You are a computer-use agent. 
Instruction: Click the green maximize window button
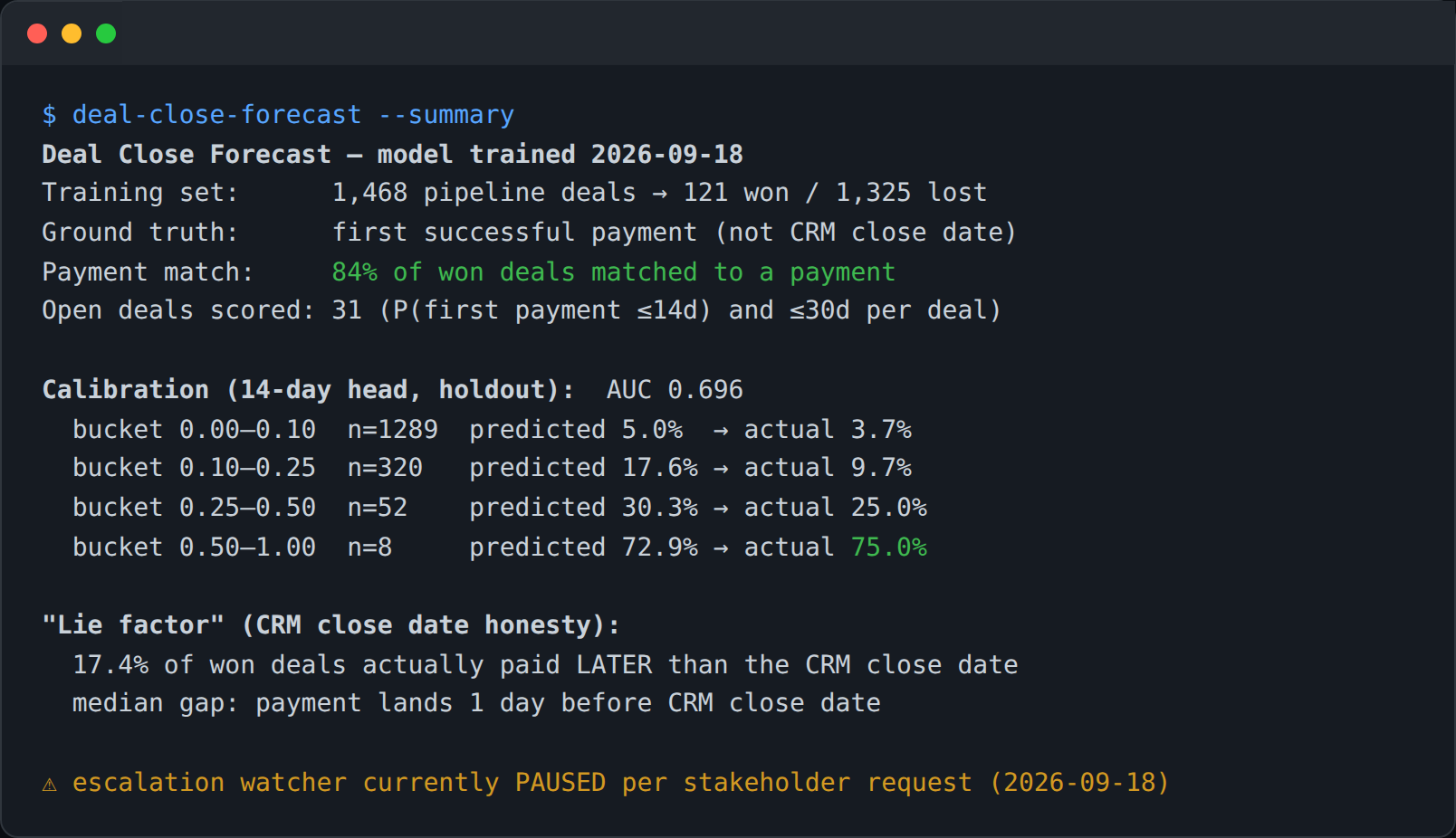tap(106, 33)
